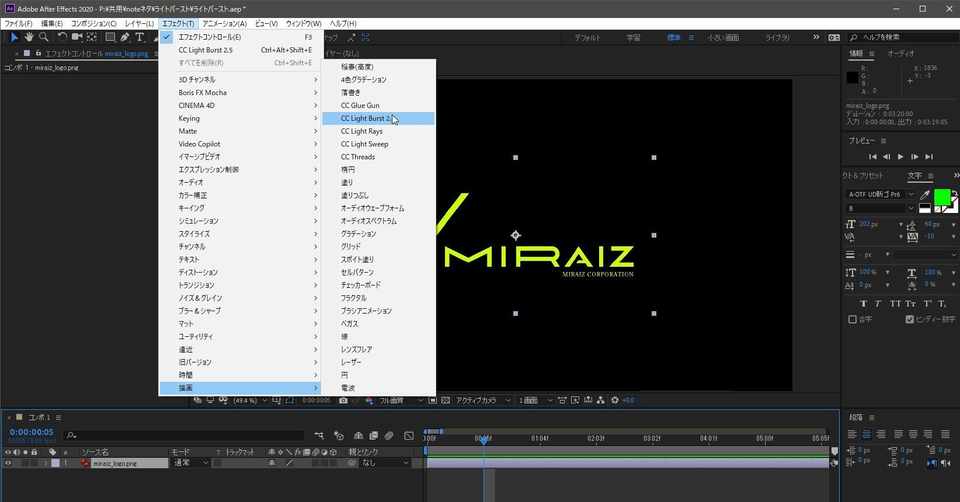Screen dimensions: 960x502
Task: Select the Pen tool
Action: [125, 37]
